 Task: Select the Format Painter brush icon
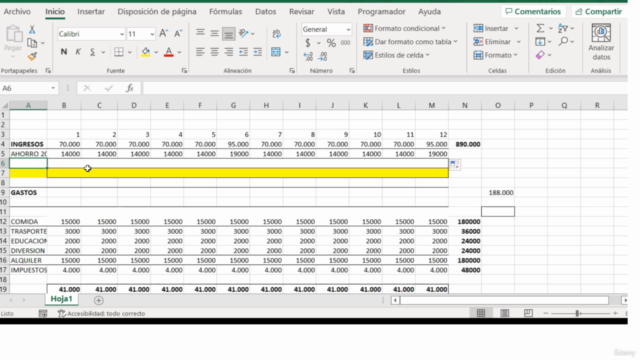tap(32, 56)
